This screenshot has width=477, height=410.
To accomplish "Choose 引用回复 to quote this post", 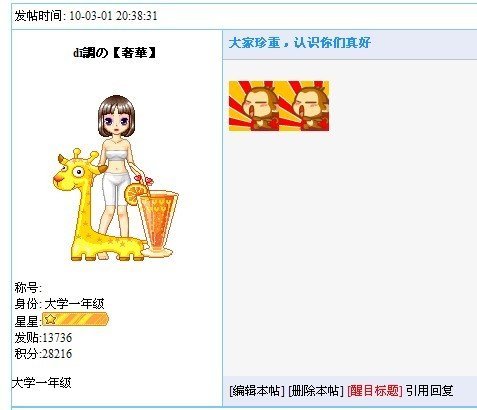I will (429, 390).
